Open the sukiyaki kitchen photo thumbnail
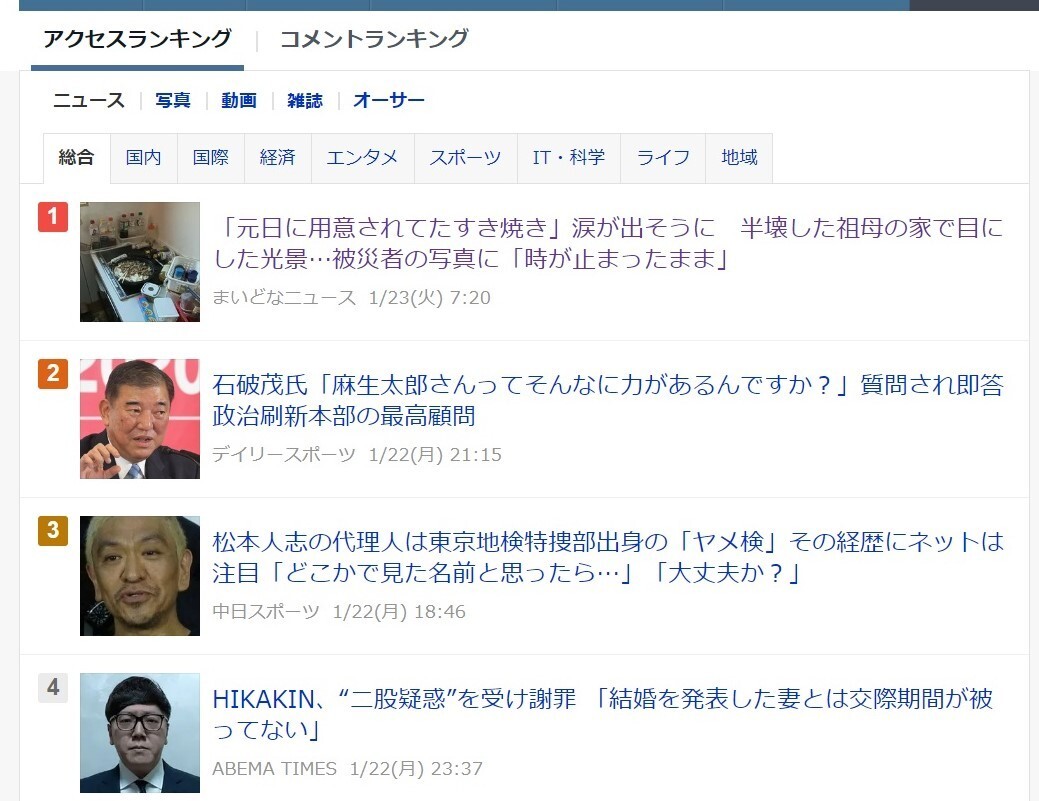Screen dimensions: 1039x801 140,262
